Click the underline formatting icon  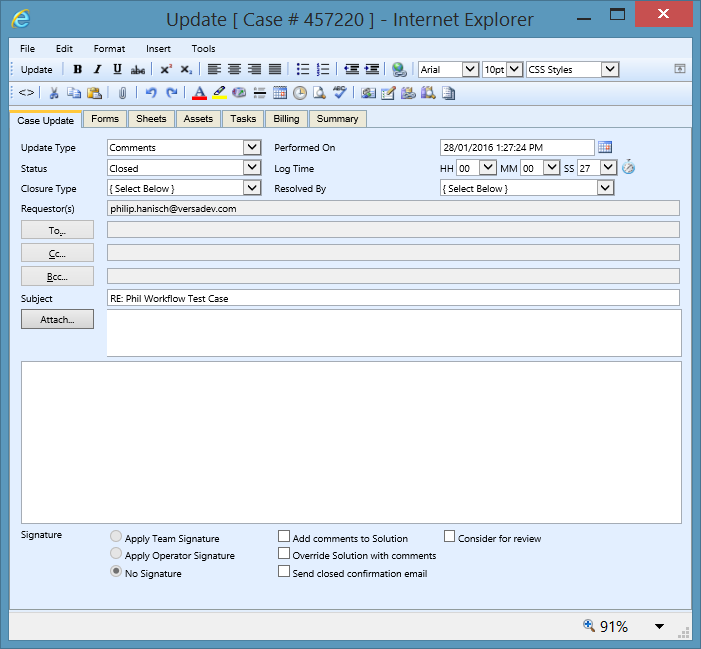coord(117,69)
